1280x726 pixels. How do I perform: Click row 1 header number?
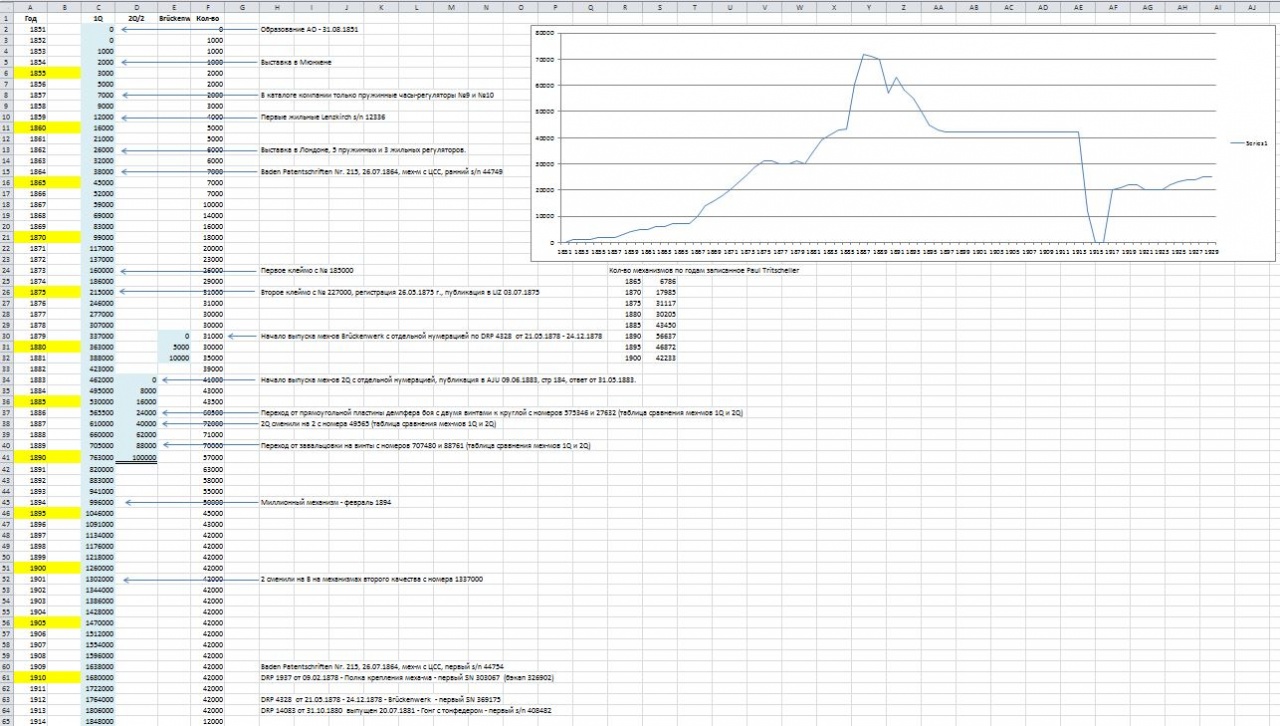point(6,18)
